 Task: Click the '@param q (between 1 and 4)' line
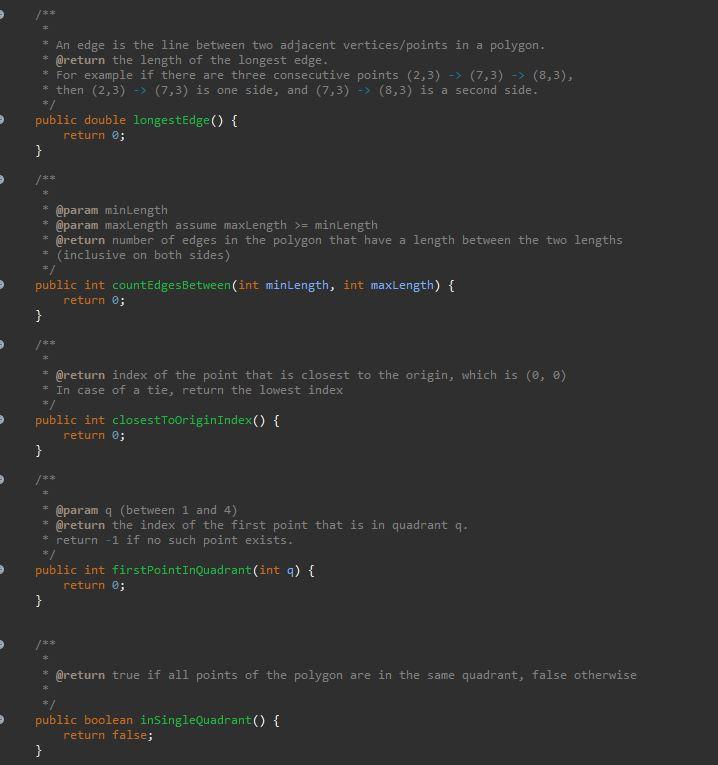point(147,510)
